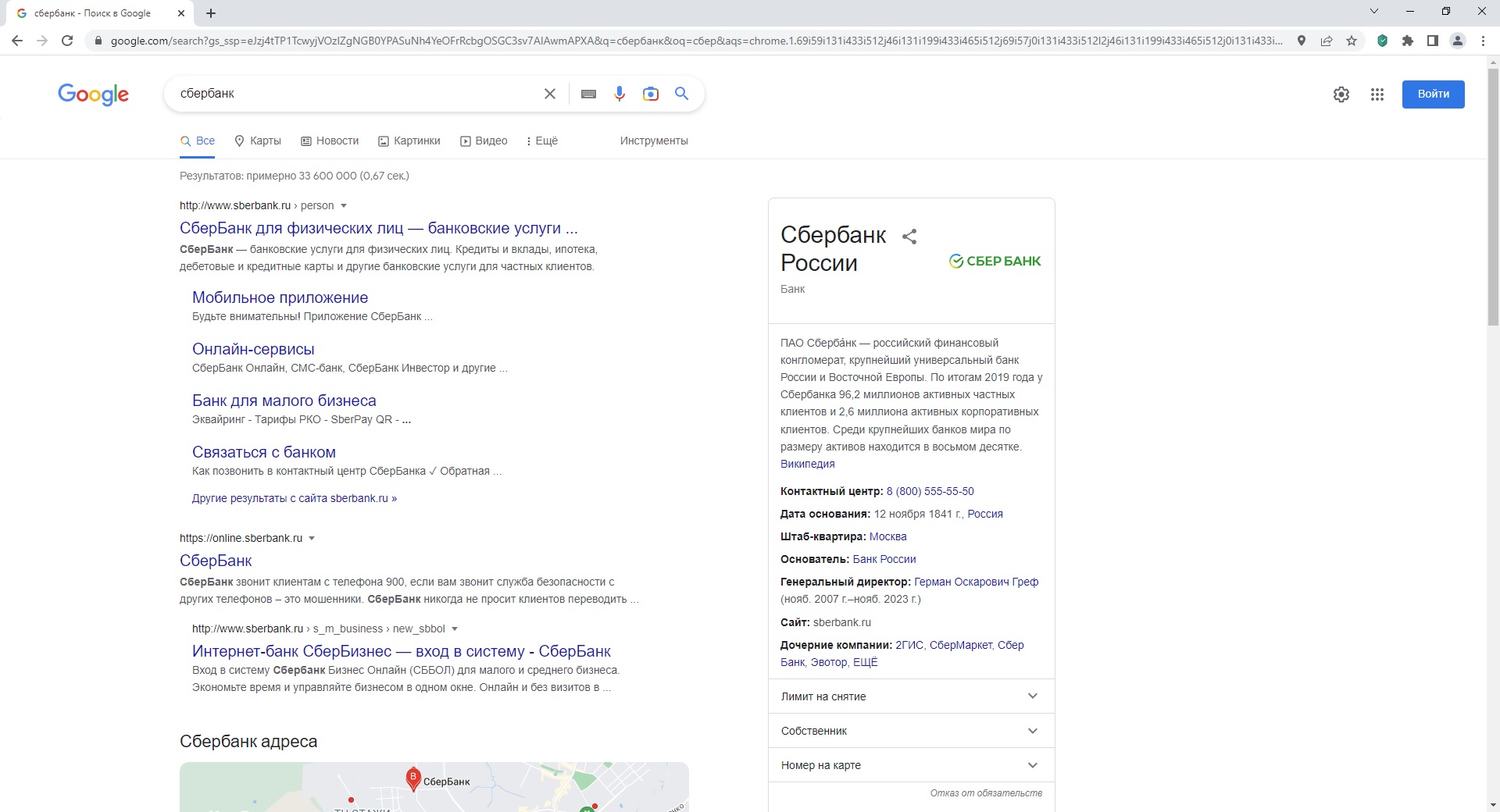This screenshot has height=812, width=1500.
Task: Show more subsidiaries via ЕЩЁ
Action: (866, 662)
